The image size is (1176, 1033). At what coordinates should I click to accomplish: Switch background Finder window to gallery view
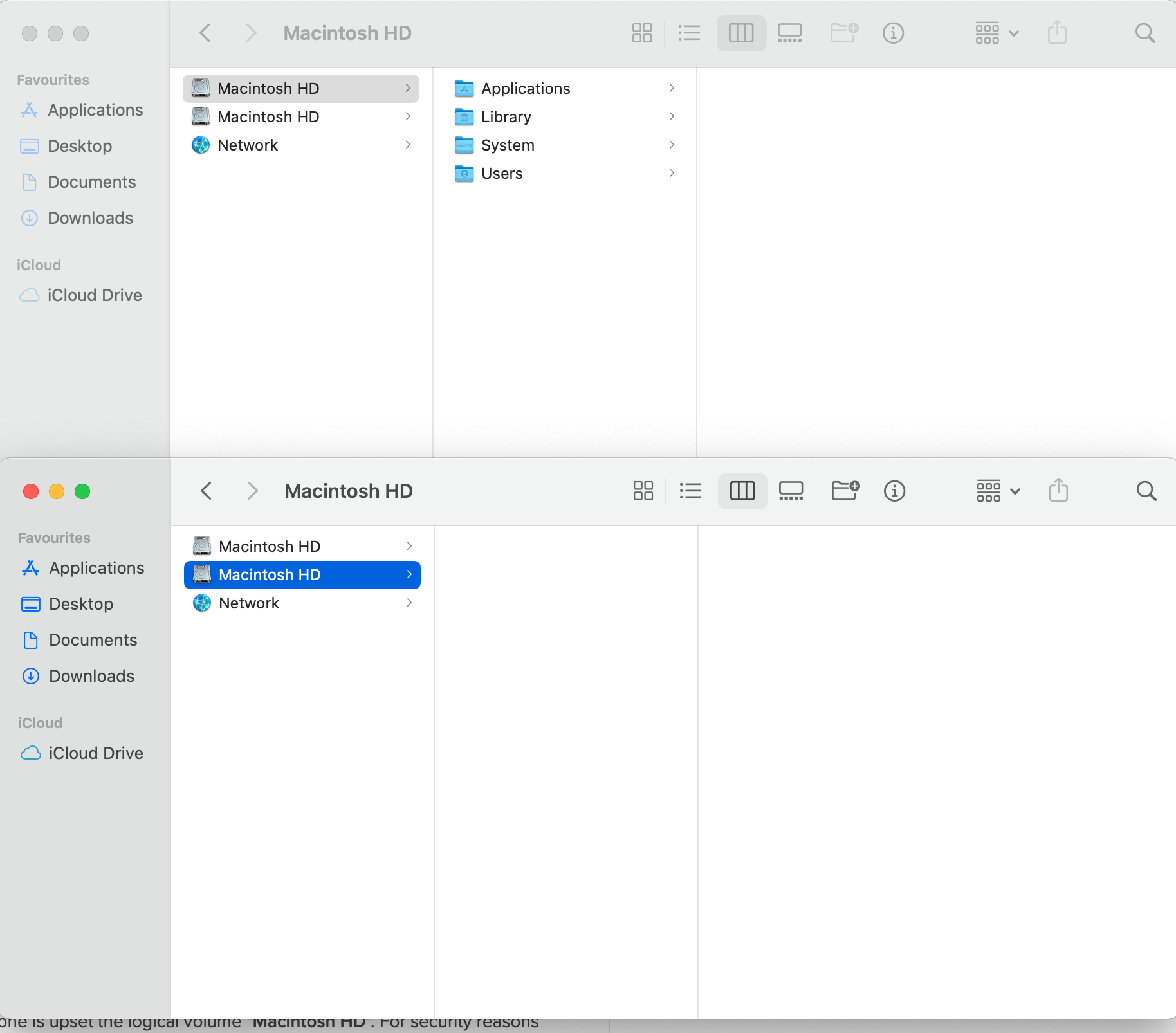click(x=790, y=33)
